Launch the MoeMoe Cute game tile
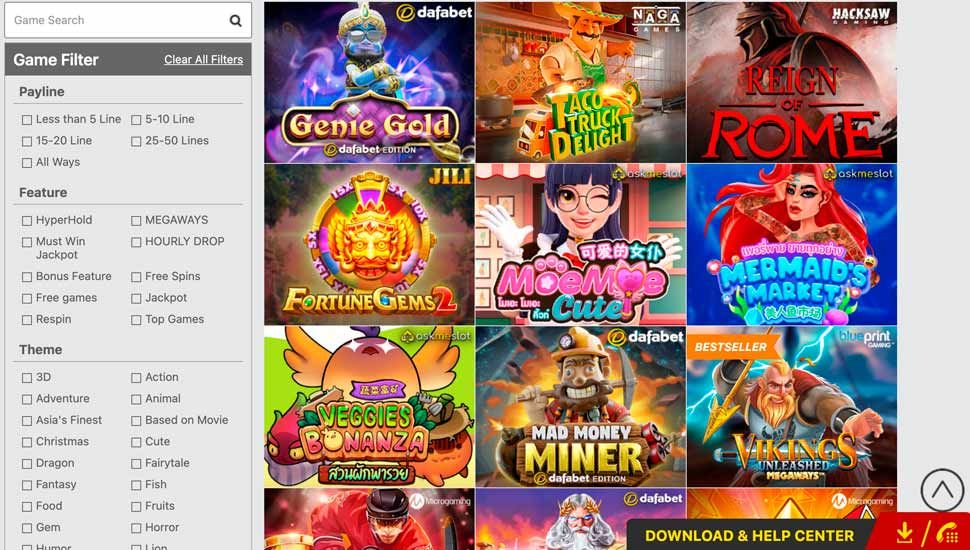 [x=581, y=244]
